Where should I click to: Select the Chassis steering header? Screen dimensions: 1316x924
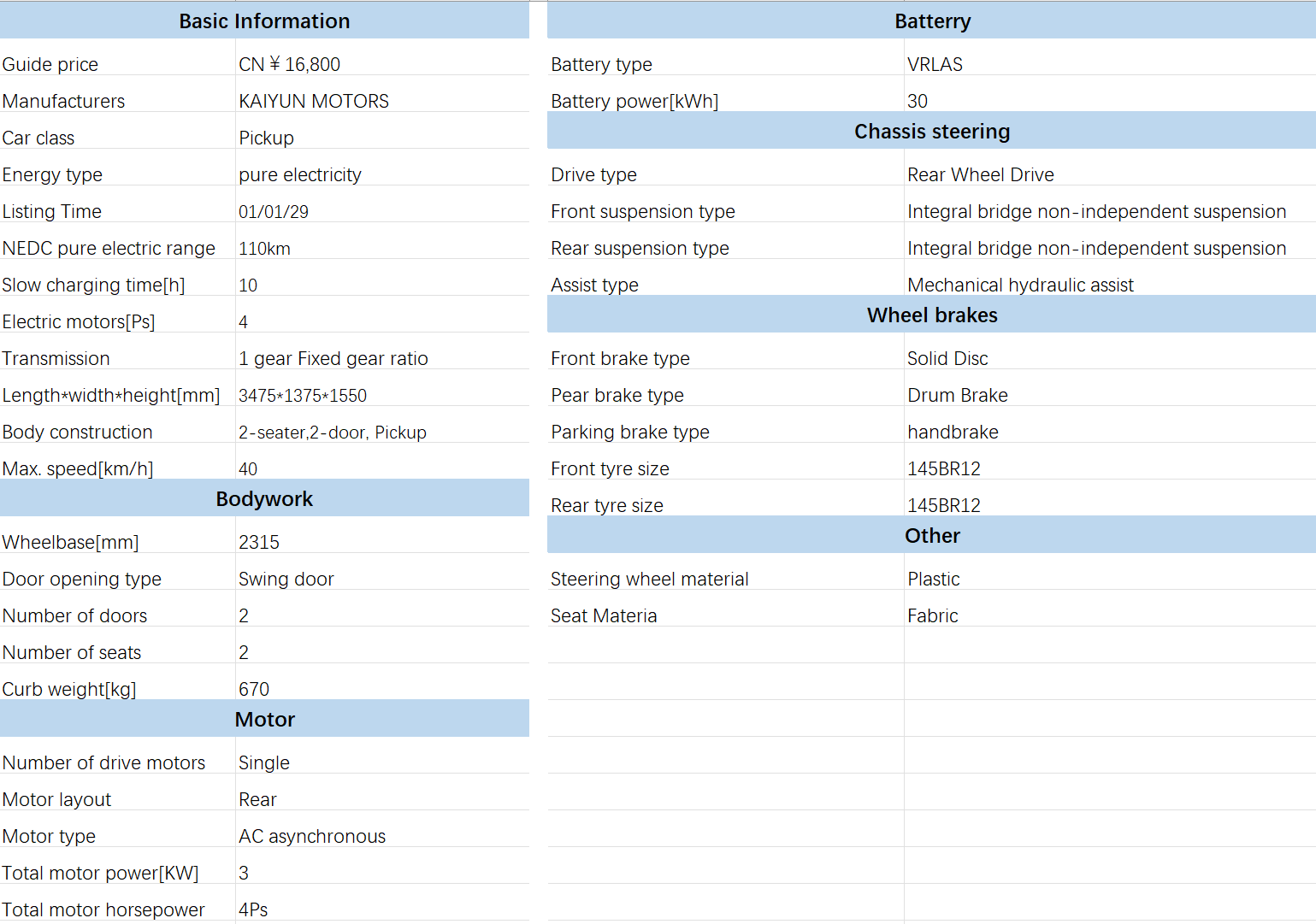pos(931,132)
